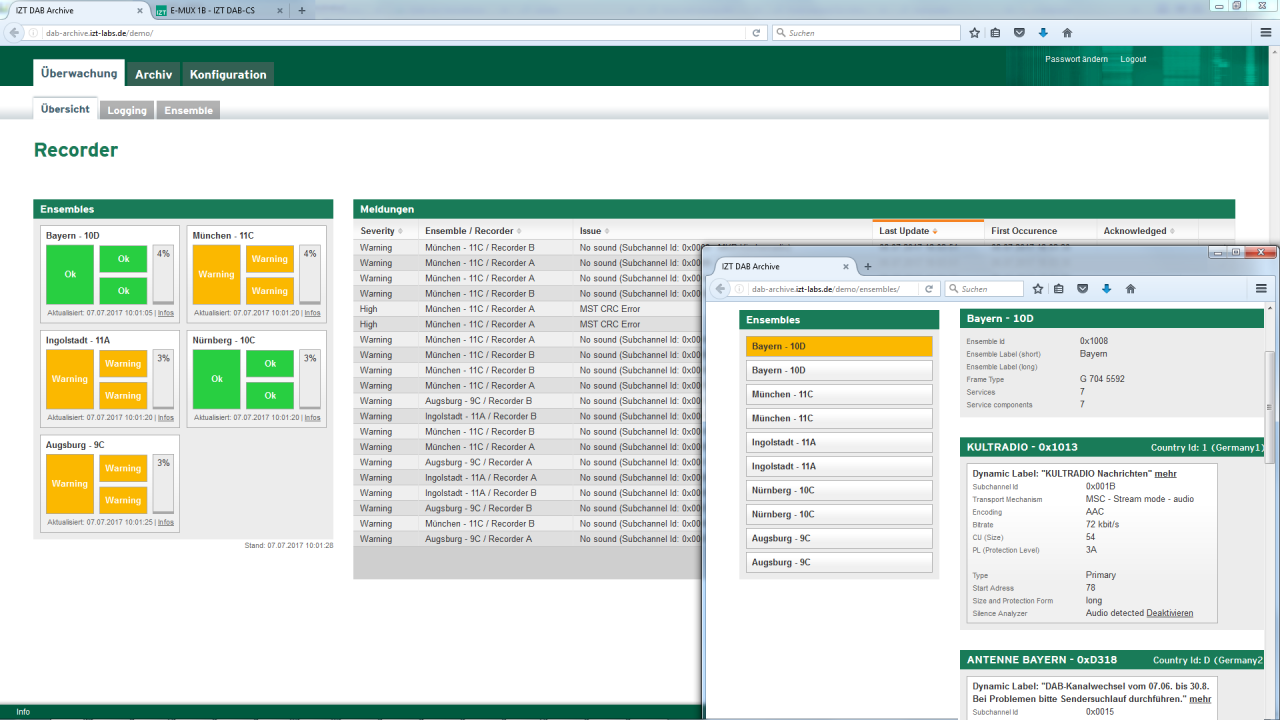Open the hamburger menu in the front window
Screen dimensions: 1280x720
(1262, 289)
